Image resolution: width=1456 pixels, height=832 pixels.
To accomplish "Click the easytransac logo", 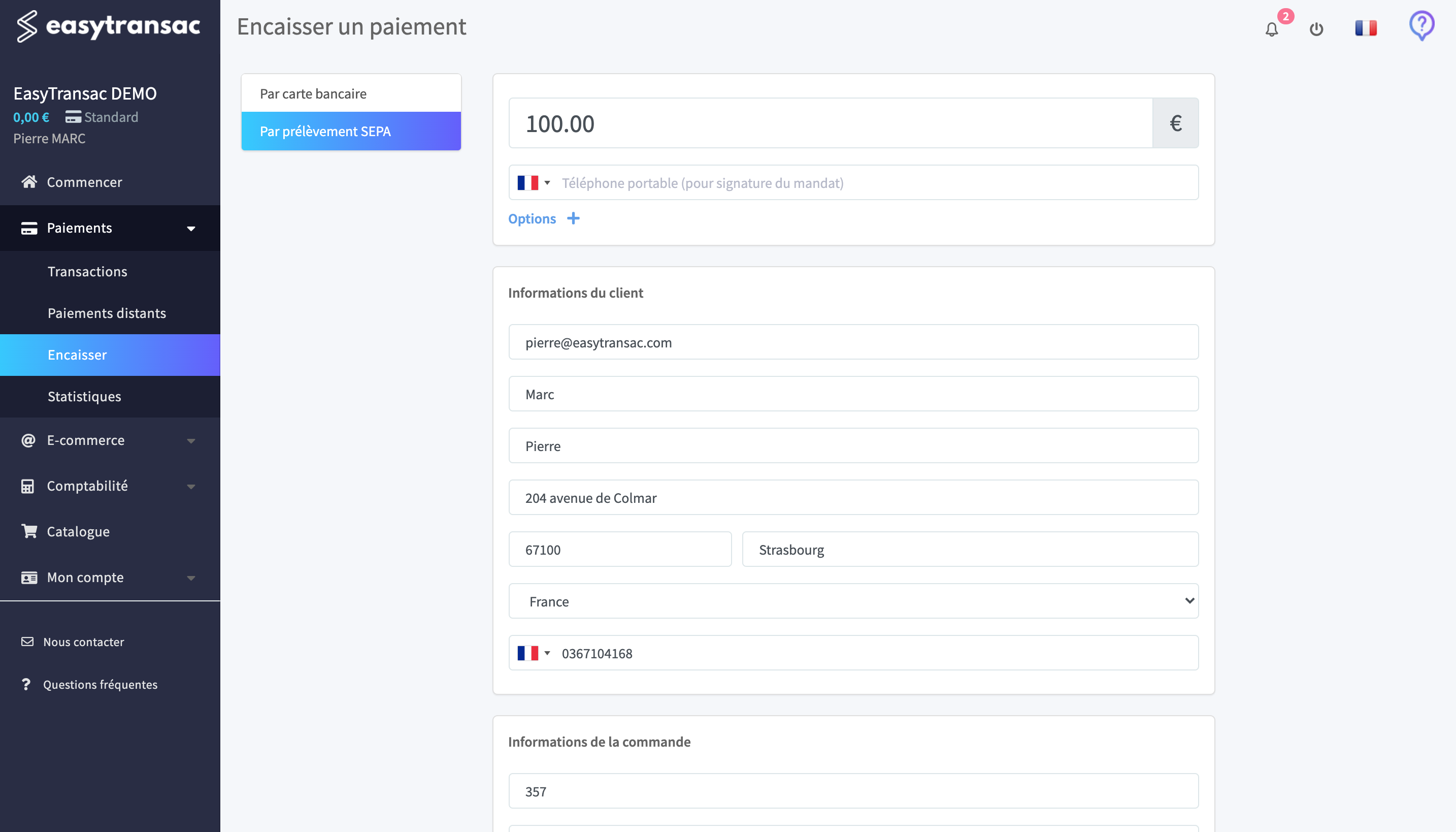I will click(x=109, y=26).
